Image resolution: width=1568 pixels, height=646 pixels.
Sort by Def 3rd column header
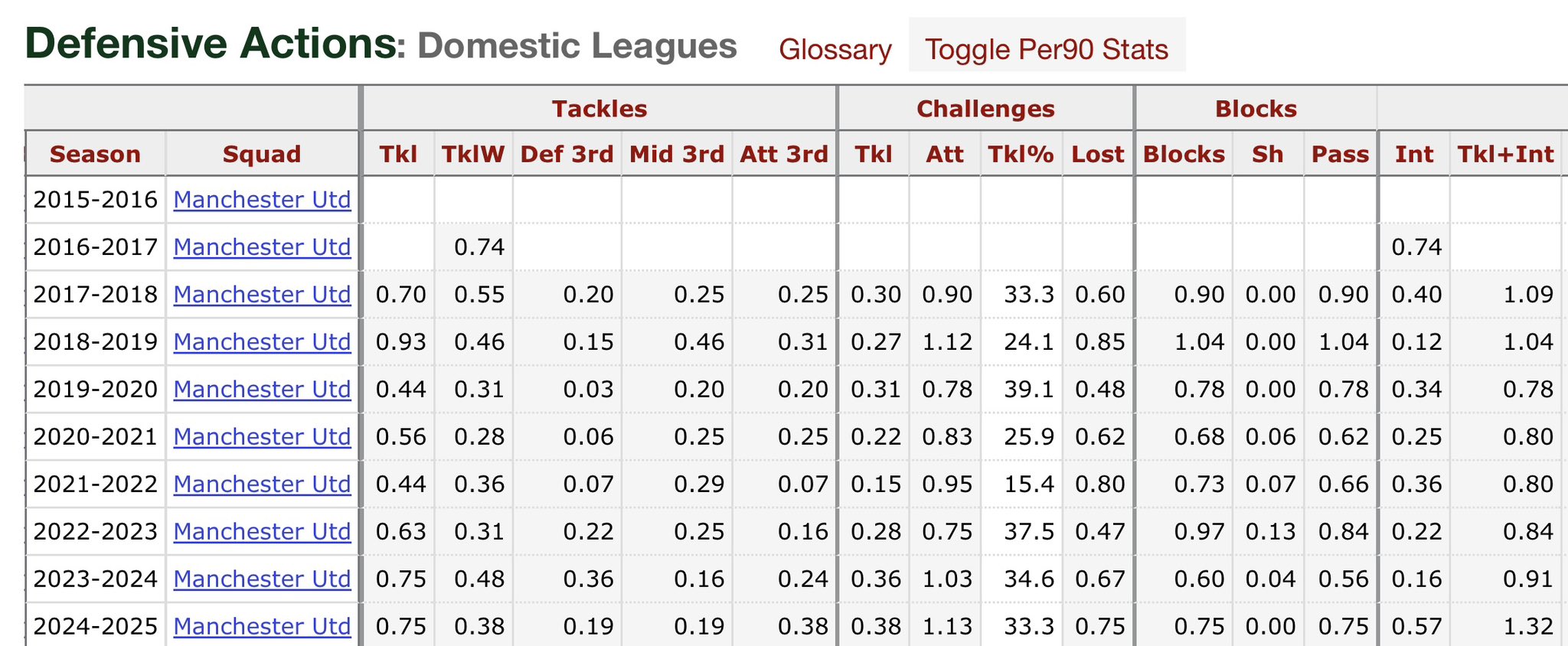pyautogui.click(x=567, y=154)
